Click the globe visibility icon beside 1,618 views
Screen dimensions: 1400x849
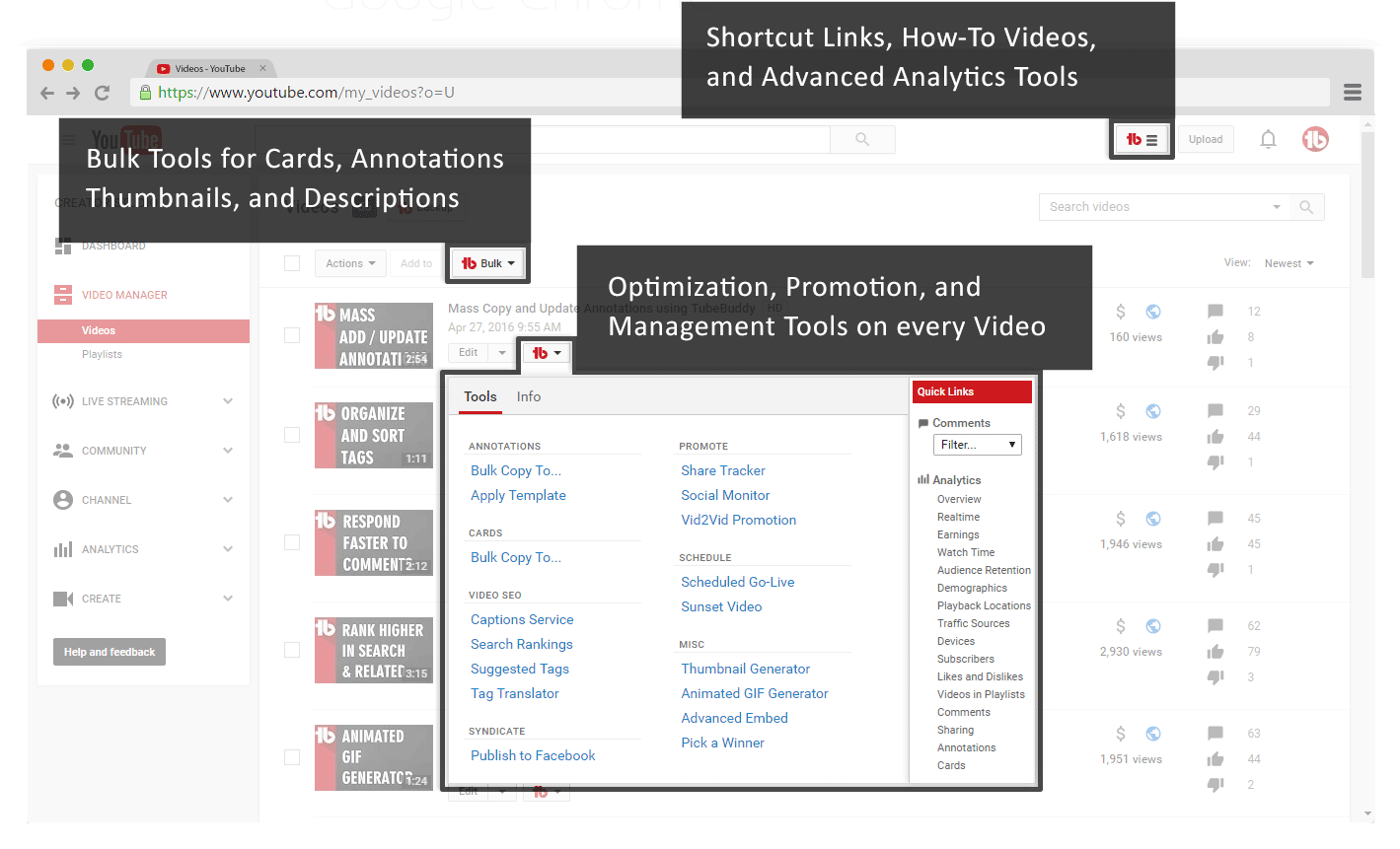click(x=1152, y=410)
